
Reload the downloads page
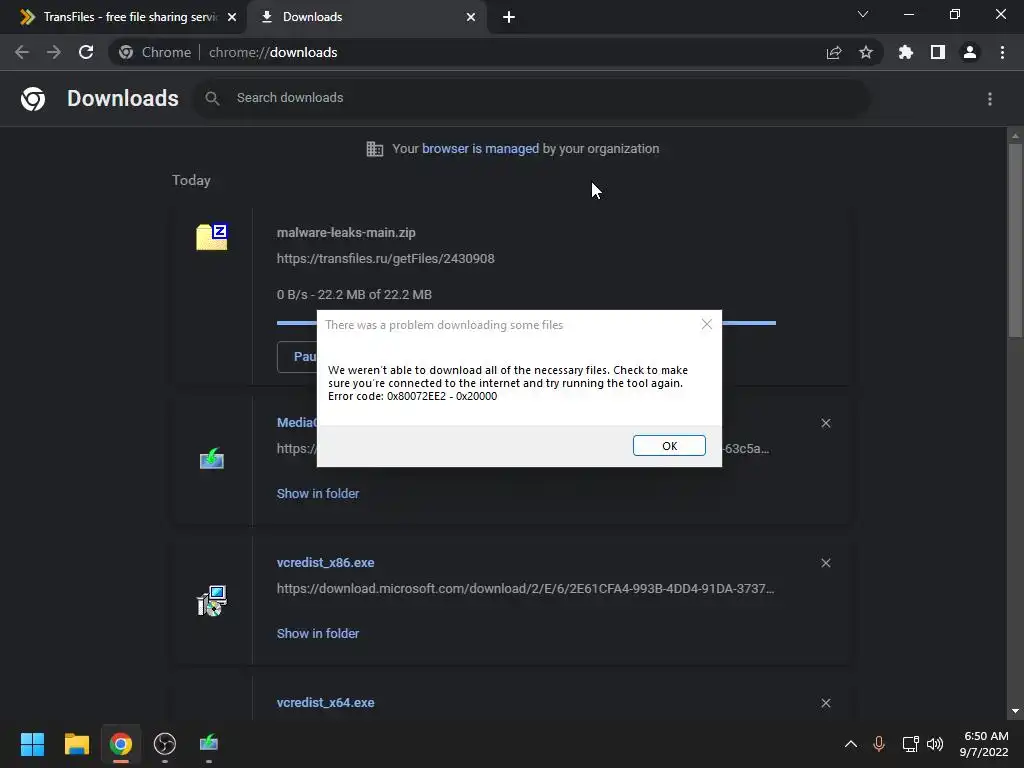pyautogui.click(x=86, y=52)
